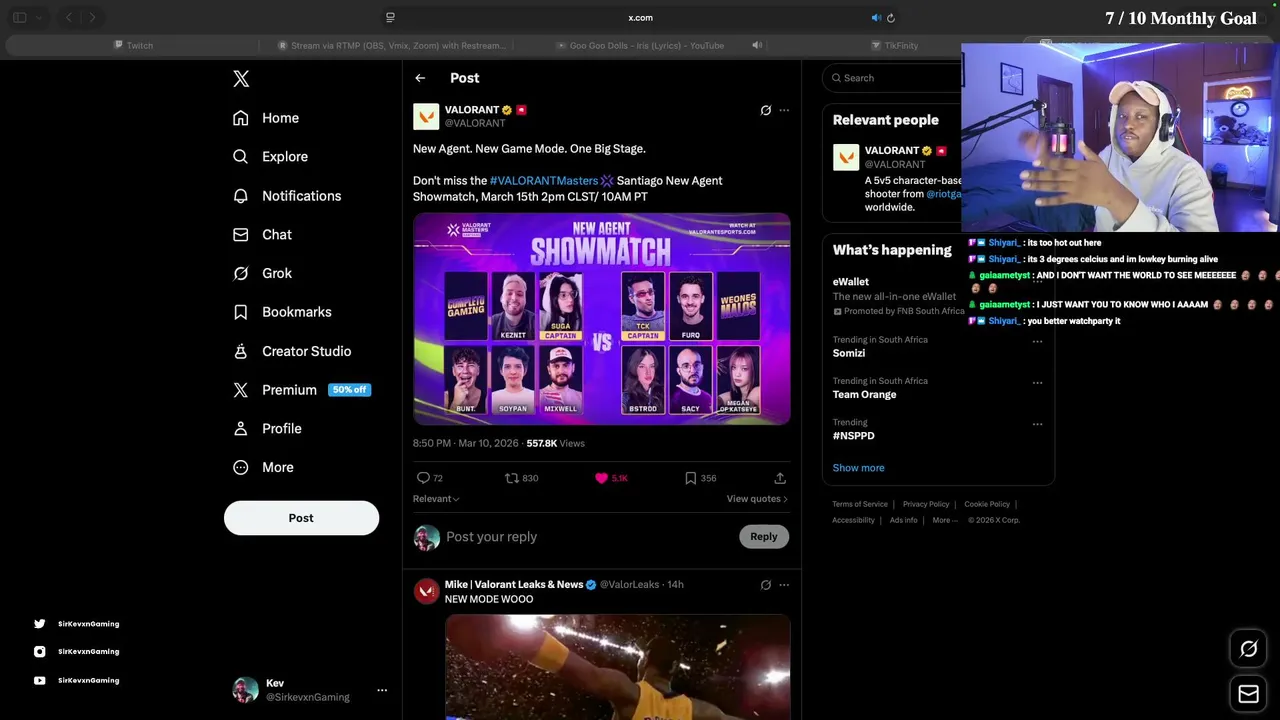Open Notifications

[287, 196]
